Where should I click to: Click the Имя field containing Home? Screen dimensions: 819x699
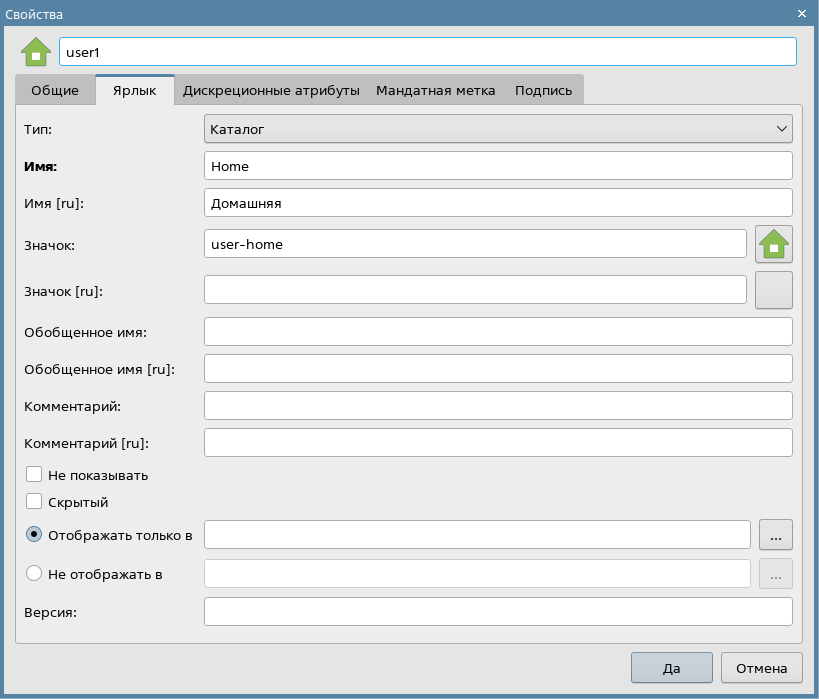498,166
